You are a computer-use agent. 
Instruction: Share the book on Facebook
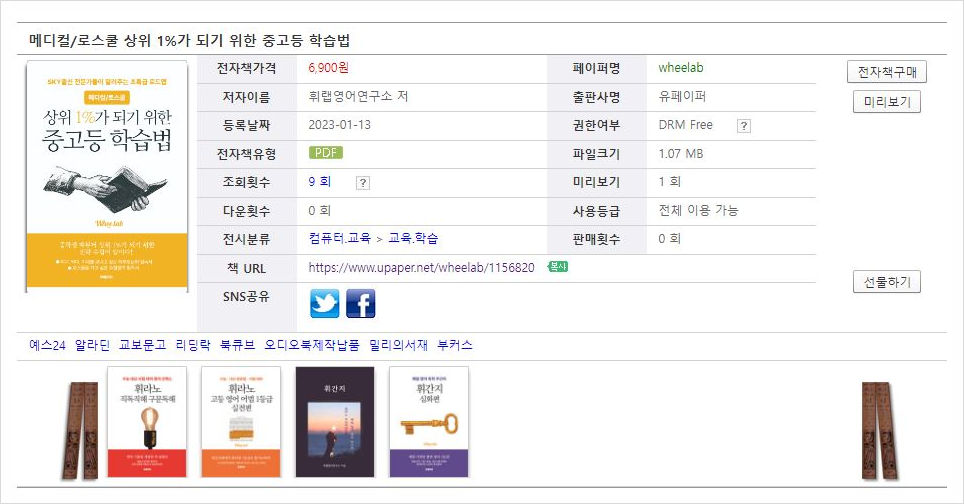point(360,303)
